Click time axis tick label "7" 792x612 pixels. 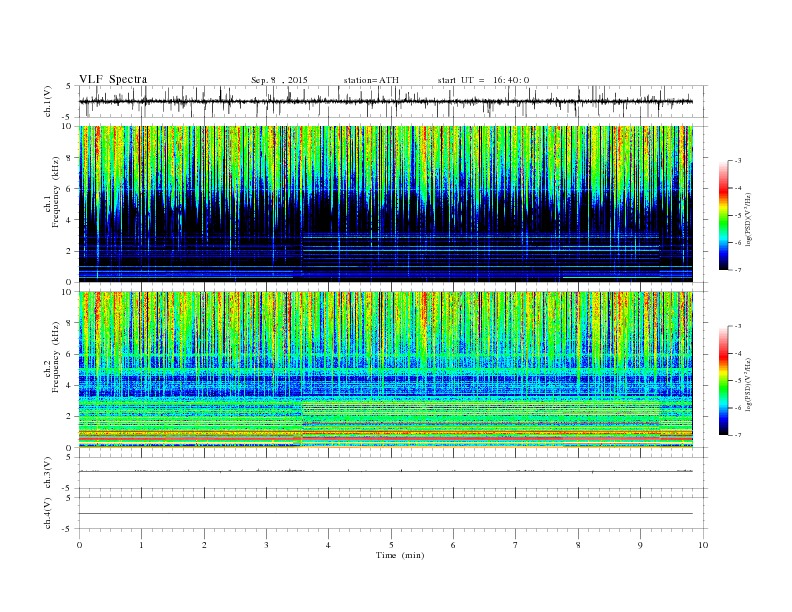[516, 545]
